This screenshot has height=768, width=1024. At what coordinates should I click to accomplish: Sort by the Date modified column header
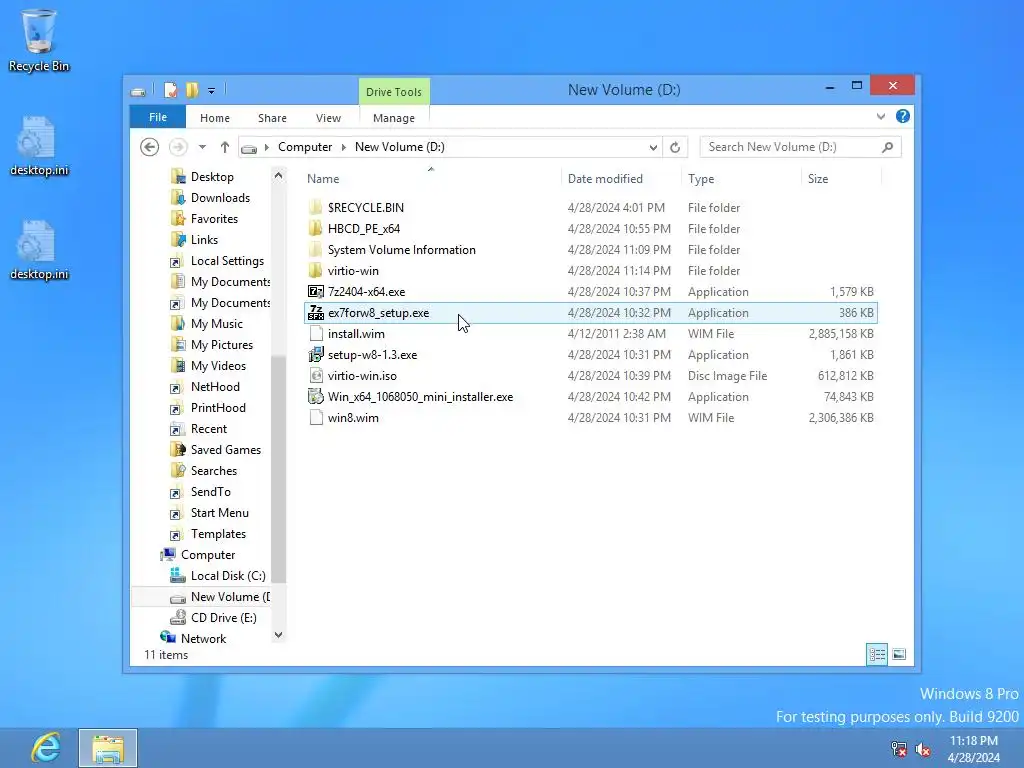(x=621, y=179)
